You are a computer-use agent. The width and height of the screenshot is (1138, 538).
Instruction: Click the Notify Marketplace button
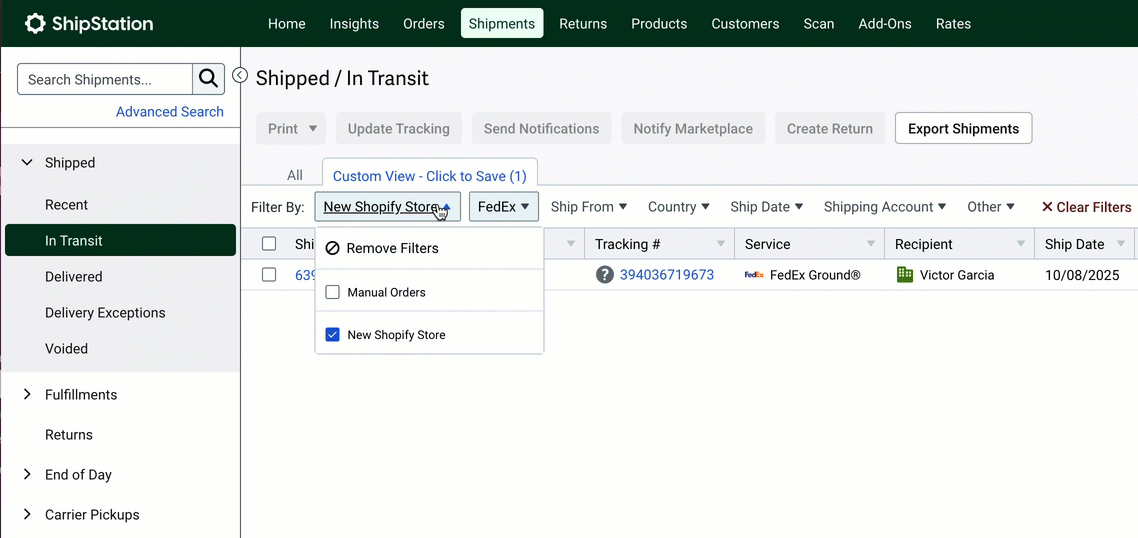coord(693,129)
